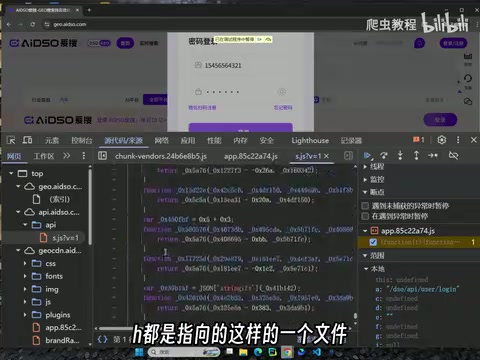
Task: Open DevTools settings gear
Action: 442,140
